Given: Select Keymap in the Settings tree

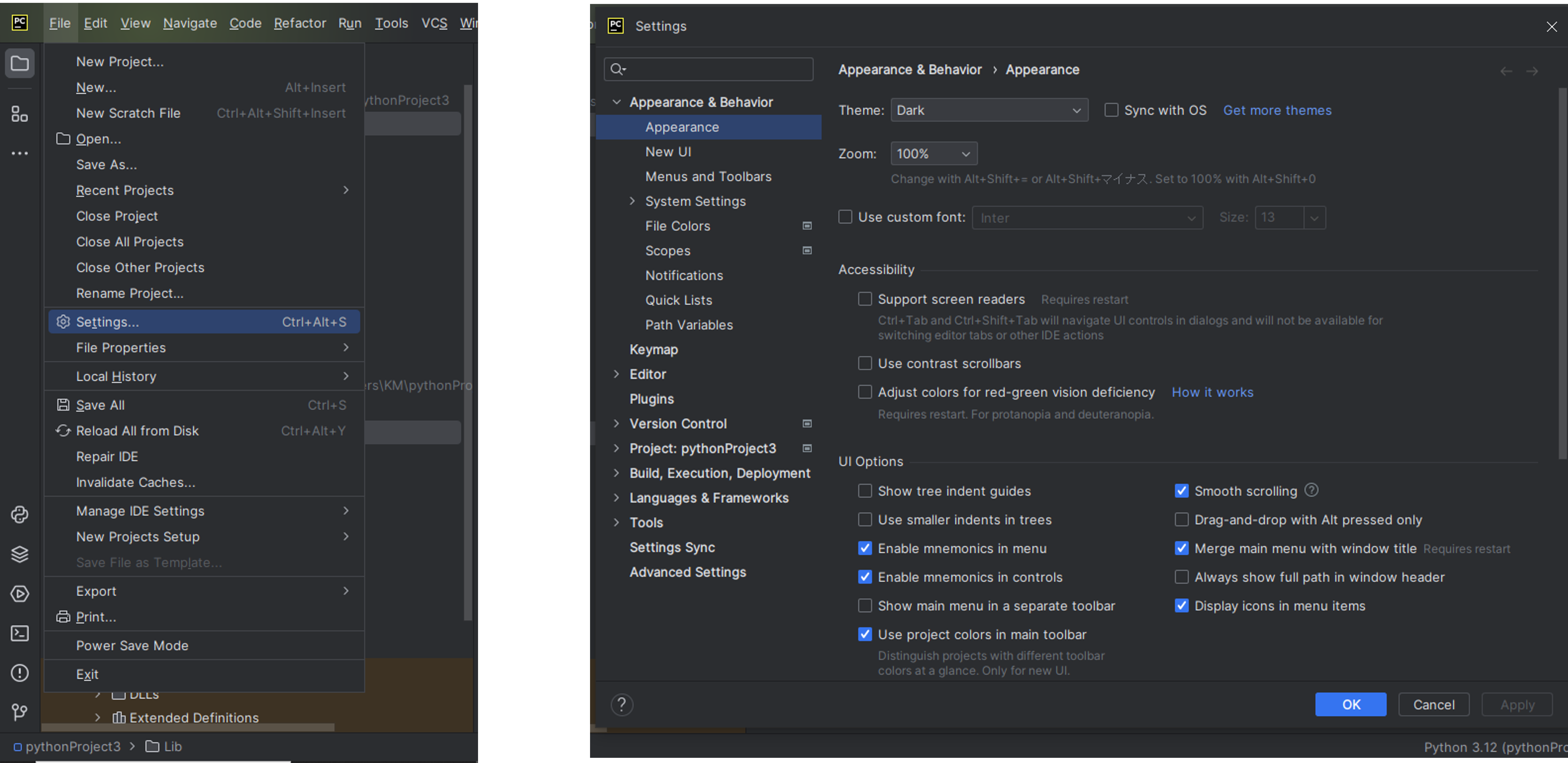Looking at the screenshot, I should (653, 349).
